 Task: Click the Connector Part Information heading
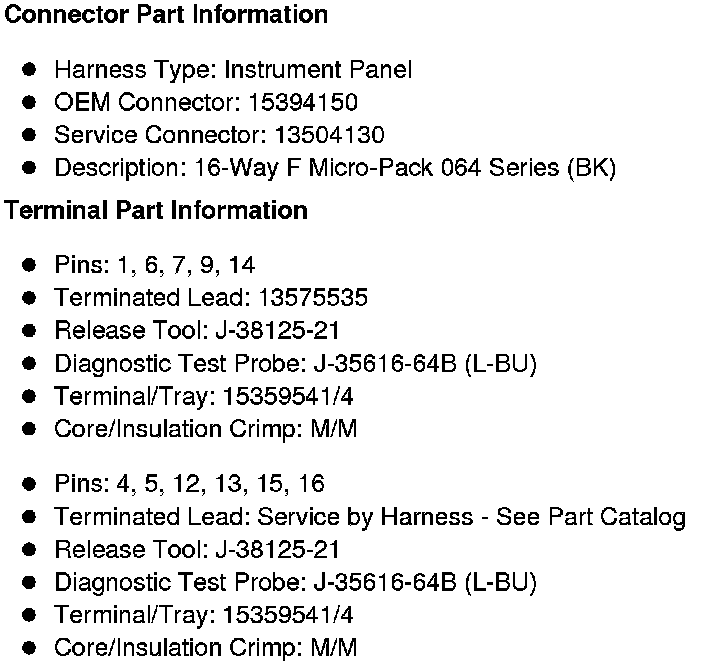tap(166, 14)
